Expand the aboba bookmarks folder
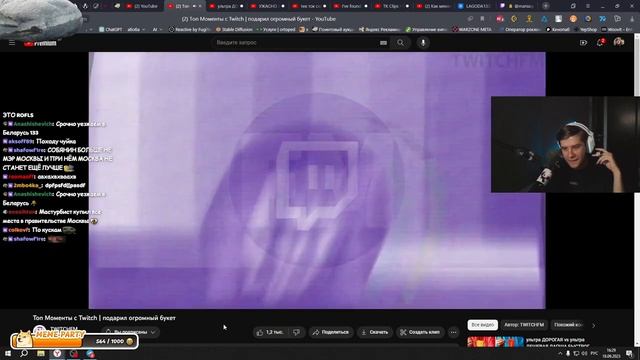The width and height of the screenshot is (640, 360). tap(136, 29)
